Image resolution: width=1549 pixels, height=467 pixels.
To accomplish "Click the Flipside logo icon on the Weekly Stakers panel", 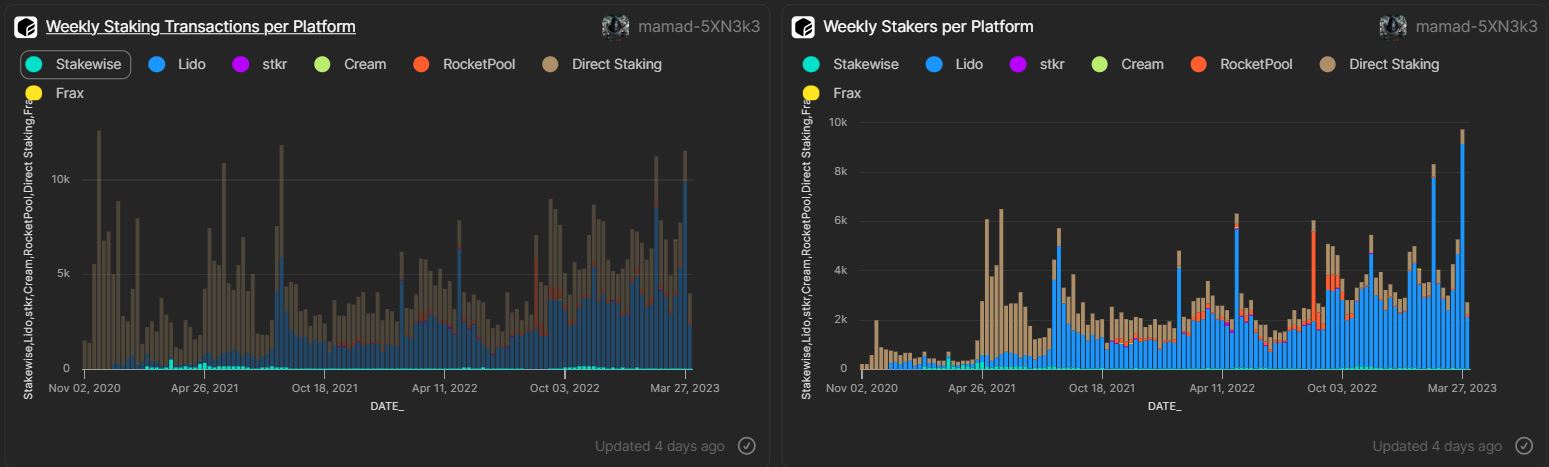I will [x=803, y=27].
